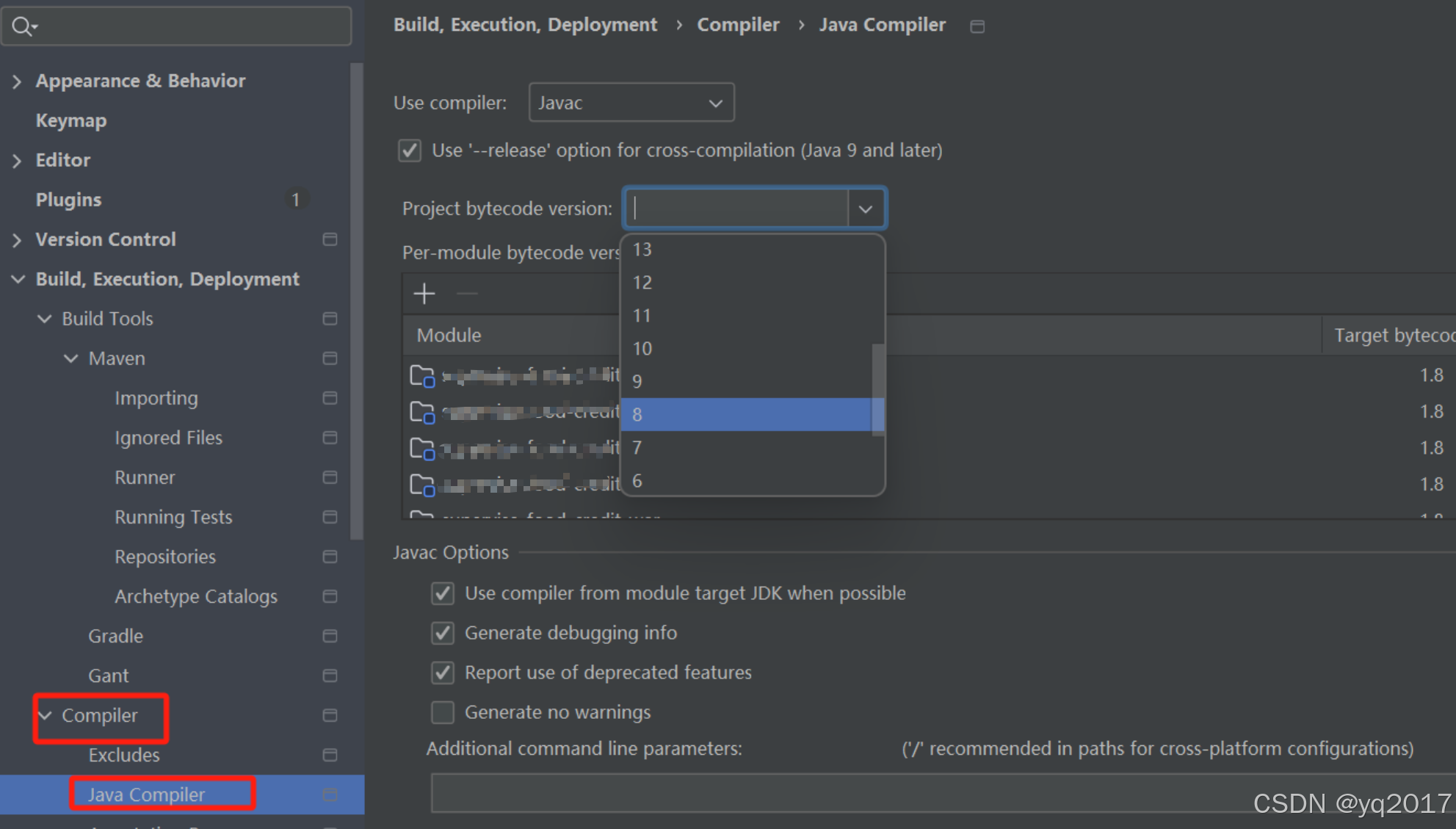The image size is (1456, 829).
Task: Disable Report use of deprecated features
Action: [443, 673]
